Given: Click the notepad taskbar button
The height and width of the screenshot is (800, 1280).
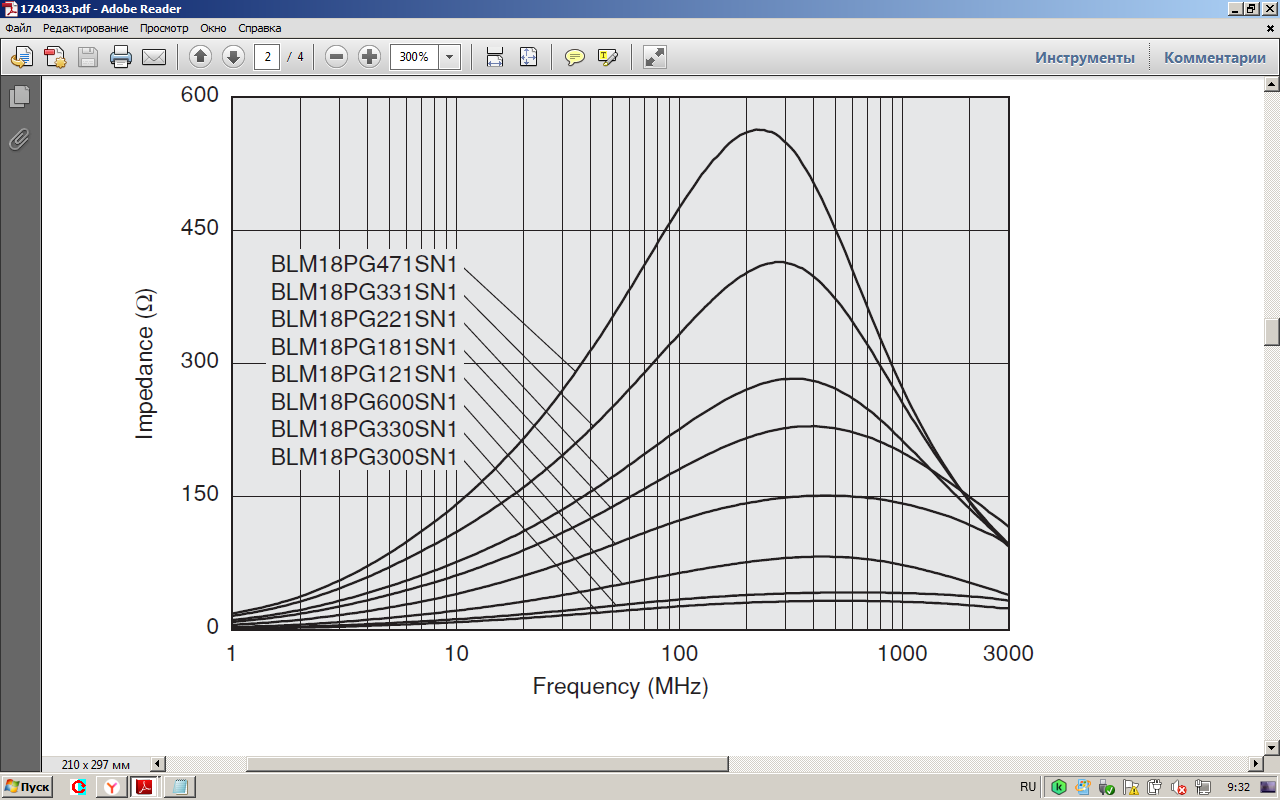Looking at the screenshot, I should tap(179, 787).
